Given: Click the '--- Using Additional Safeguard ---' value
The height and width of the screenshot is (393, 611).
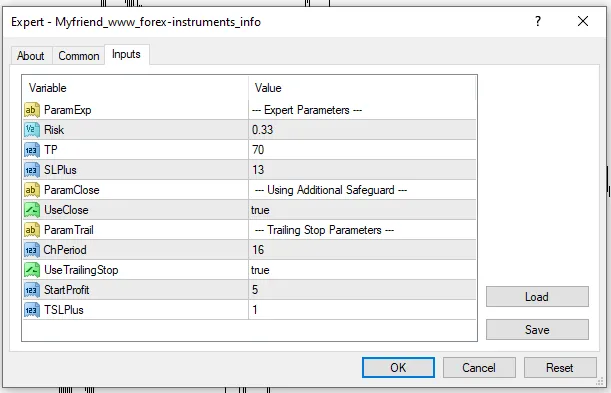Looking at the screenshot, I should point(331,190).
